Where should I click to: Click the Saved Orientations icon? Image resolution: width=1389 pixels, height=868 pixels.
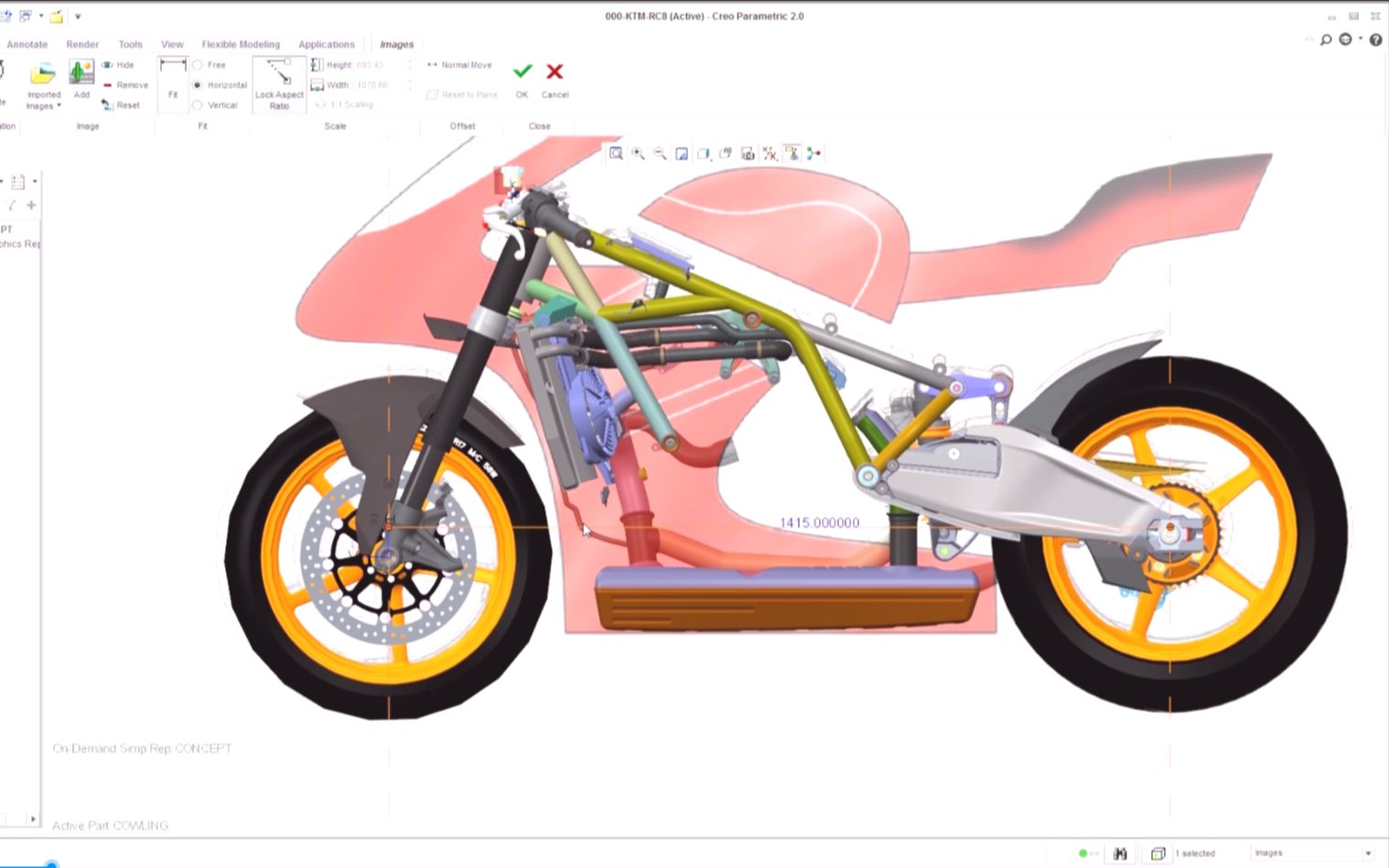tap(726, 154)
